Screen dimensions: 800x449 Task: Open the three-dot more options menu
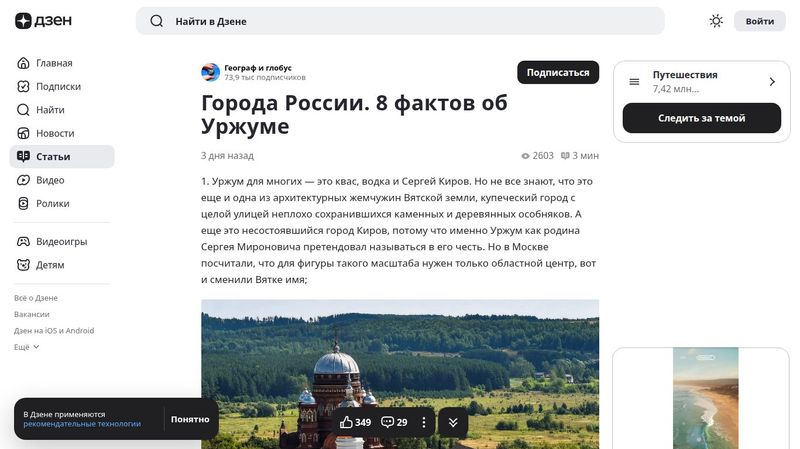pyautogui.click(x=423, y=422)
